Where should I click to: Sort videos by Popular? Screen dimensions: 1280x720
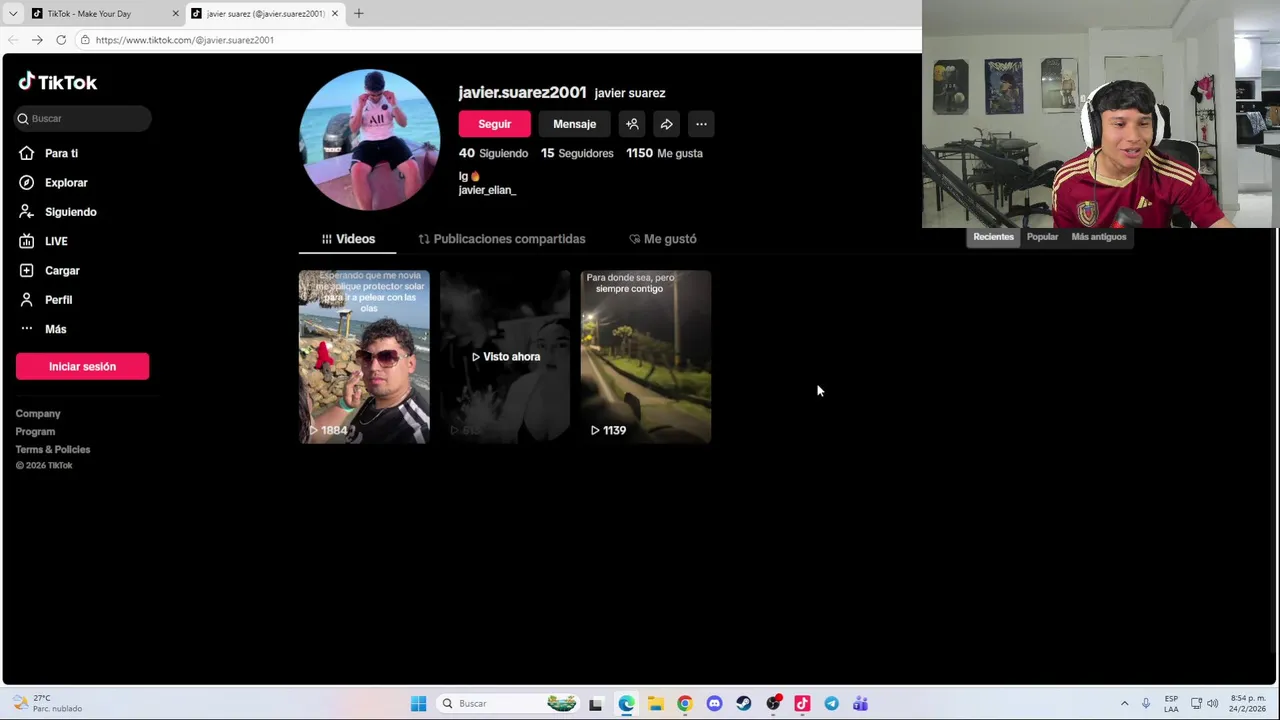(1042, 237)
